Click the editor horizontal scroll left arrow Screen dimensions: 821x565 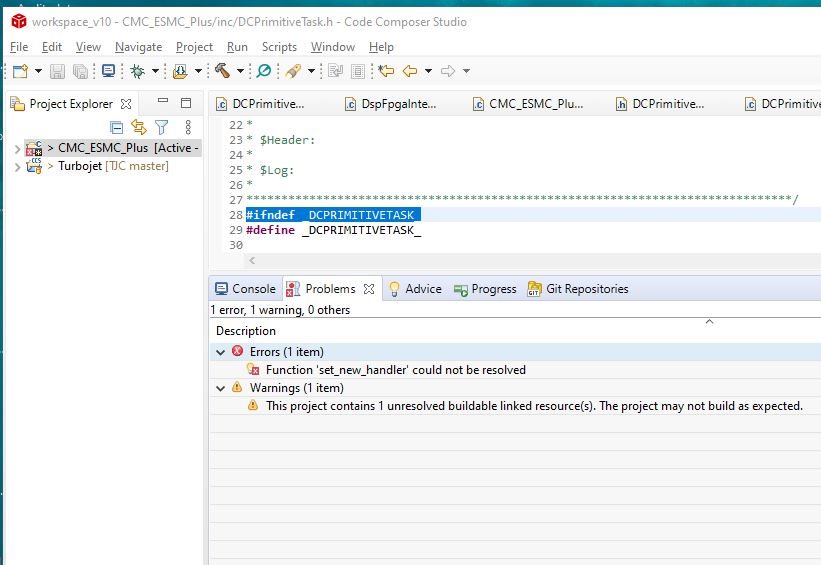point(252,260)
